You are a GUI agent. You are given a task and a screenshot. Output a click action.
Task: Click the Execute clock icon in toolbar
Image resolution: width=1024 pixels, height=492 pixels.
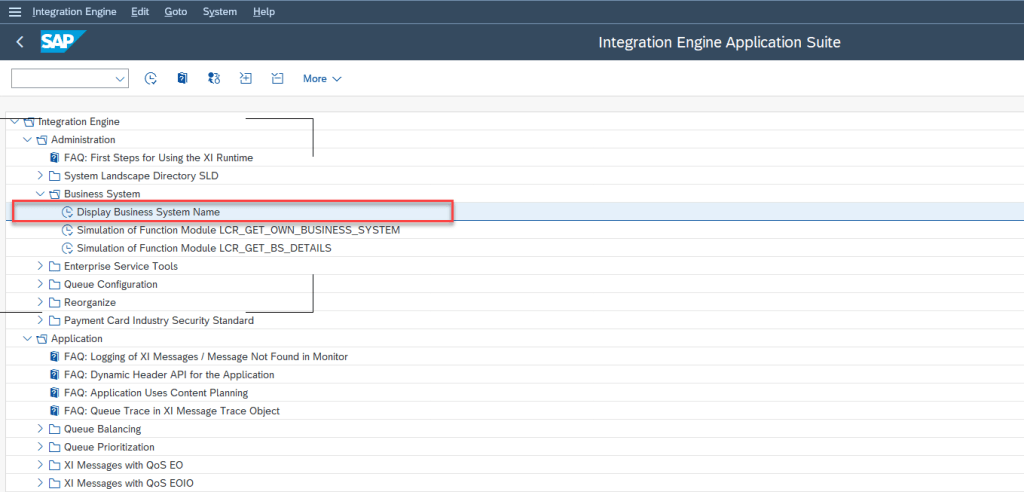point(151,78)
